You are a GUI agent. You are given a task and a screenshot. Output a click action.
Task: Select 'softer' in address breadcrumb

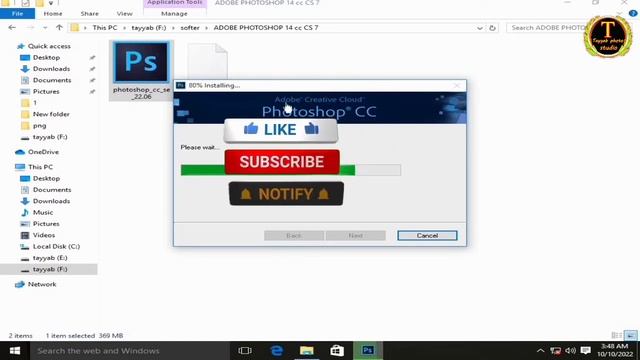coord(190,28)
